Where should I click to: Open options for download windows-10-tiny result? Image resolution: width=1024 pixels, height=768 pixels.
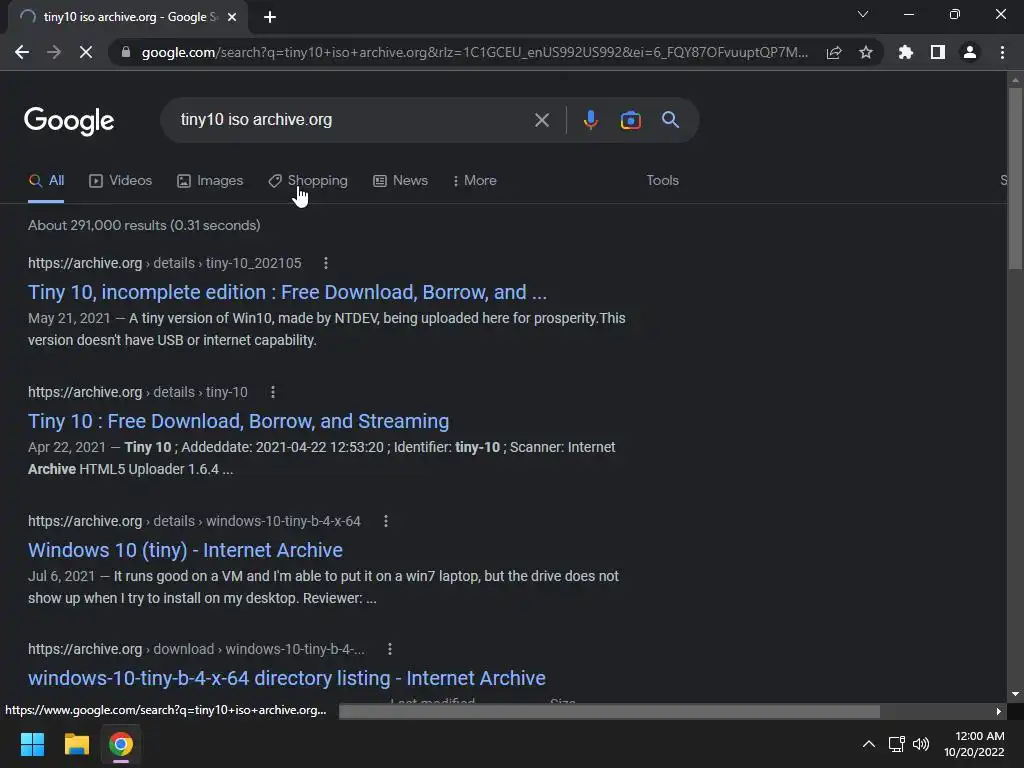[390, 649]
